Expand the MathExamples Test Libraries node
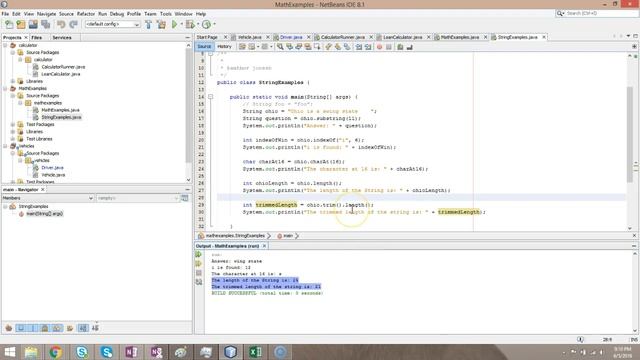 pos(13,139)
